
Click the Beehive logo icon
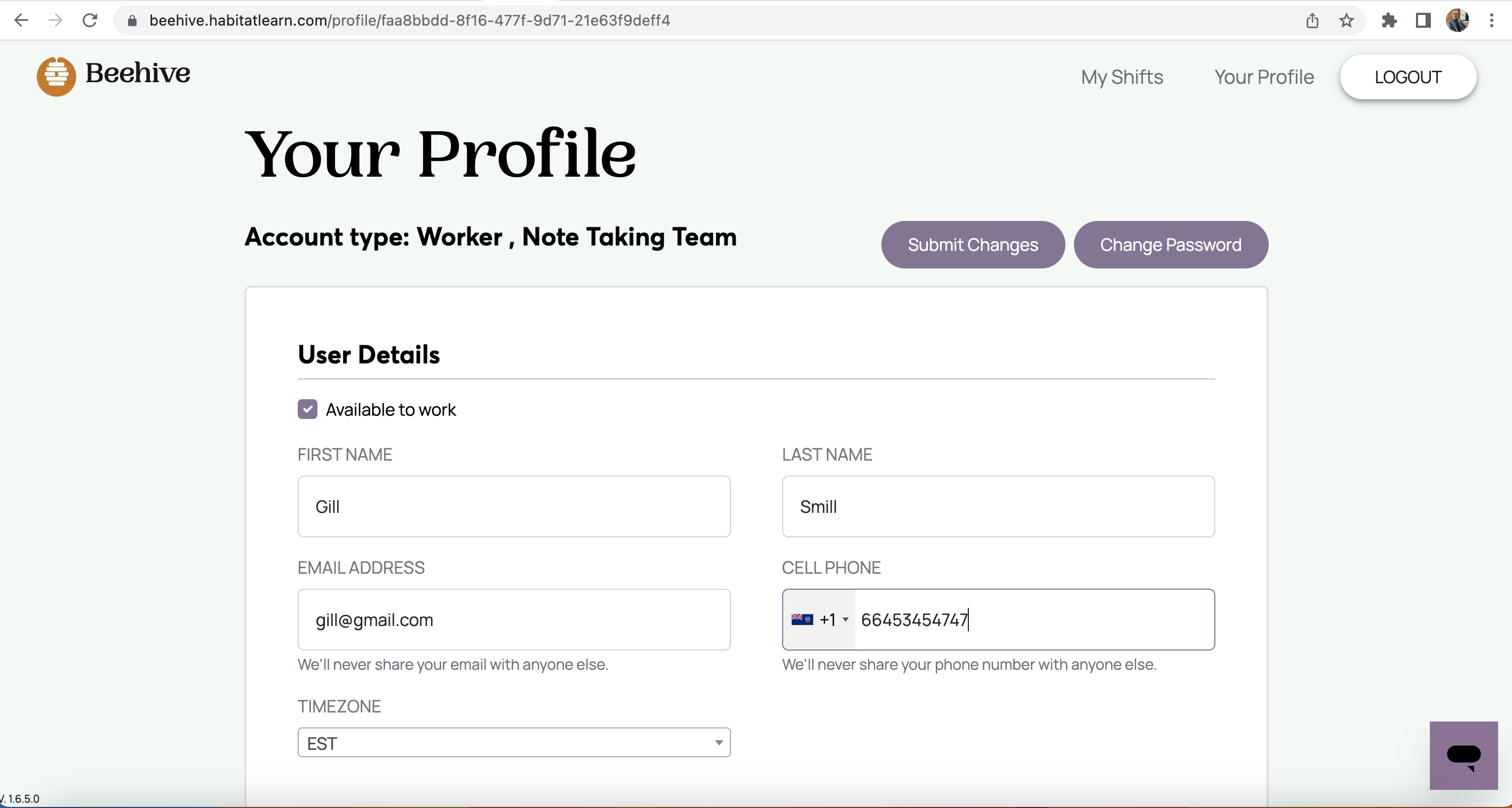click(x=56, y=76)
